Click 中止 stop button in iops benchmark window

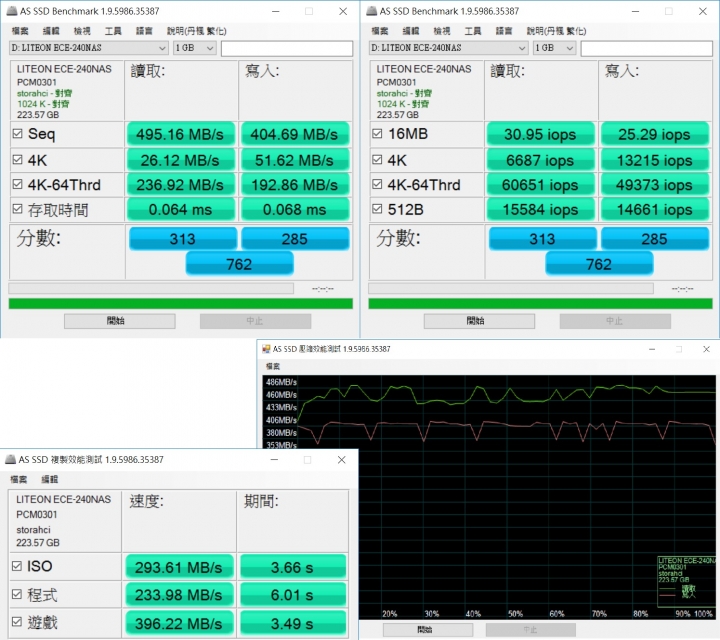(x=615, y=321)
